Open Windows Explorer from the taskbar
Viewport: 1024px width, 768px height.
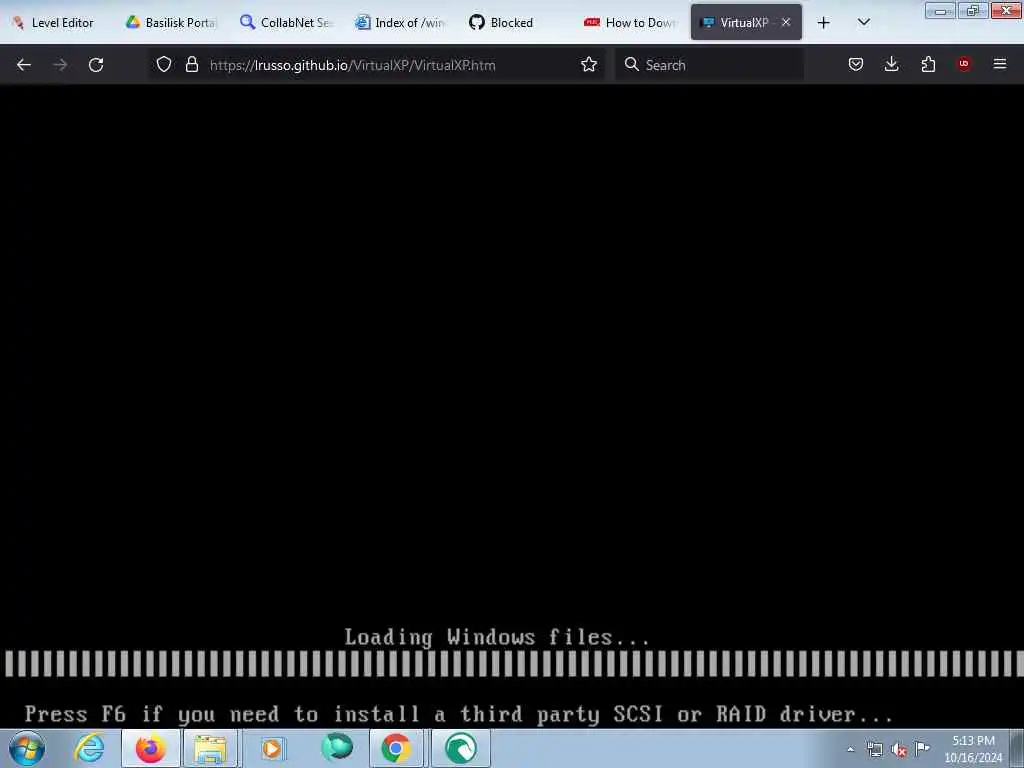coord(210,748)
